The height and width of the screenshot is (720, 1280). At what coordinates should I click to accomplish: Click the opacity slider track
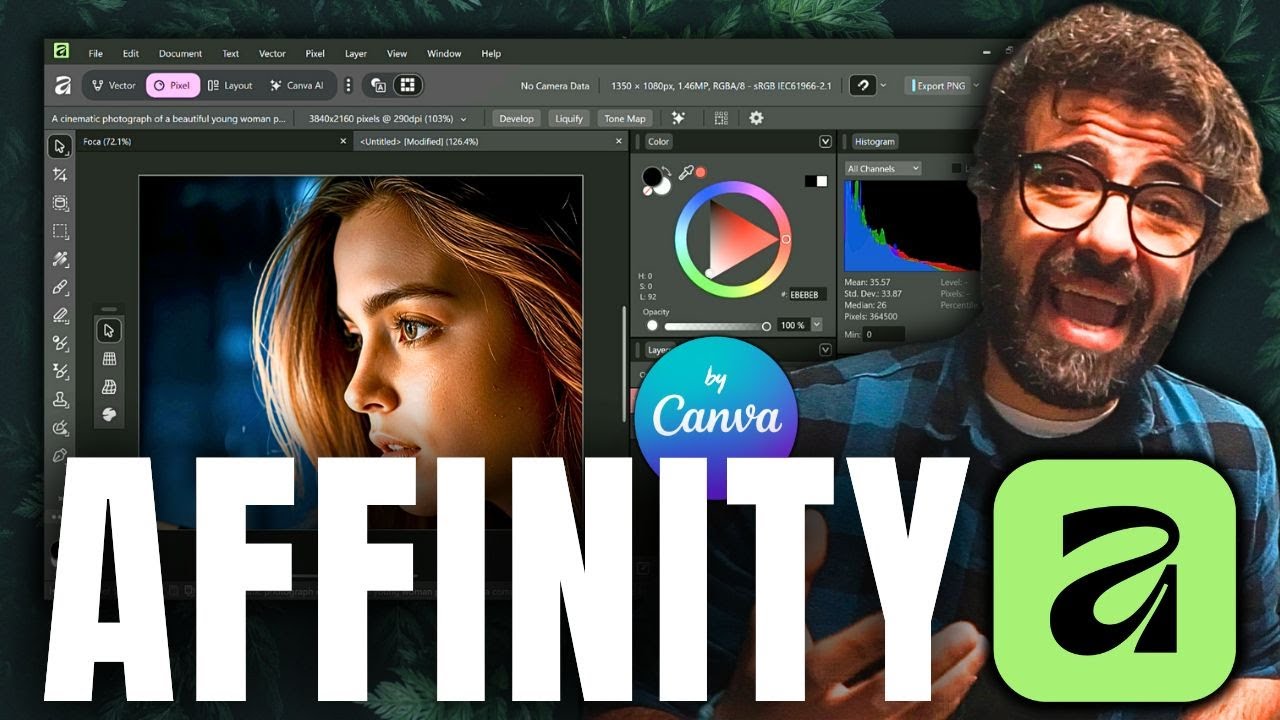716,326
